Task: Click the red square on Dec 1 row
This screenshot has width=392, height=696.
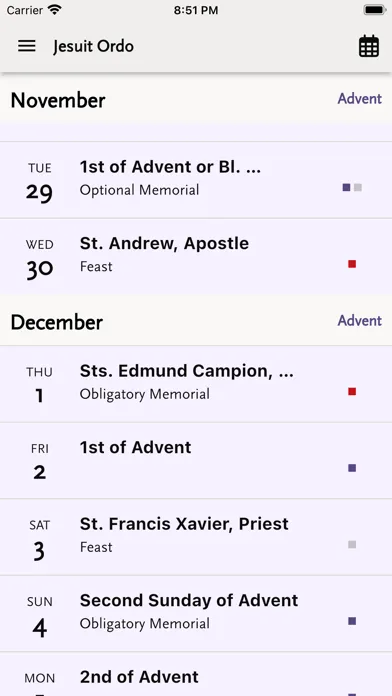Action: (352, 392)
